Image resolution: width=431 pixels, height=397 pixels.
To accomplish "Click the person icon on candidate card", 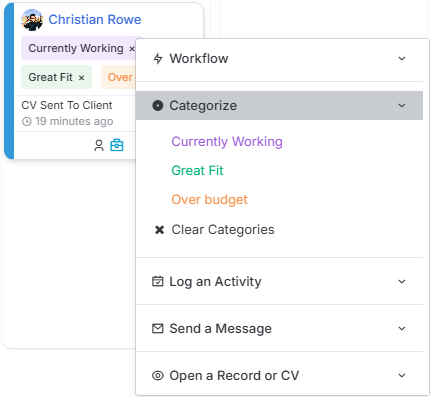I will point(99,145).
